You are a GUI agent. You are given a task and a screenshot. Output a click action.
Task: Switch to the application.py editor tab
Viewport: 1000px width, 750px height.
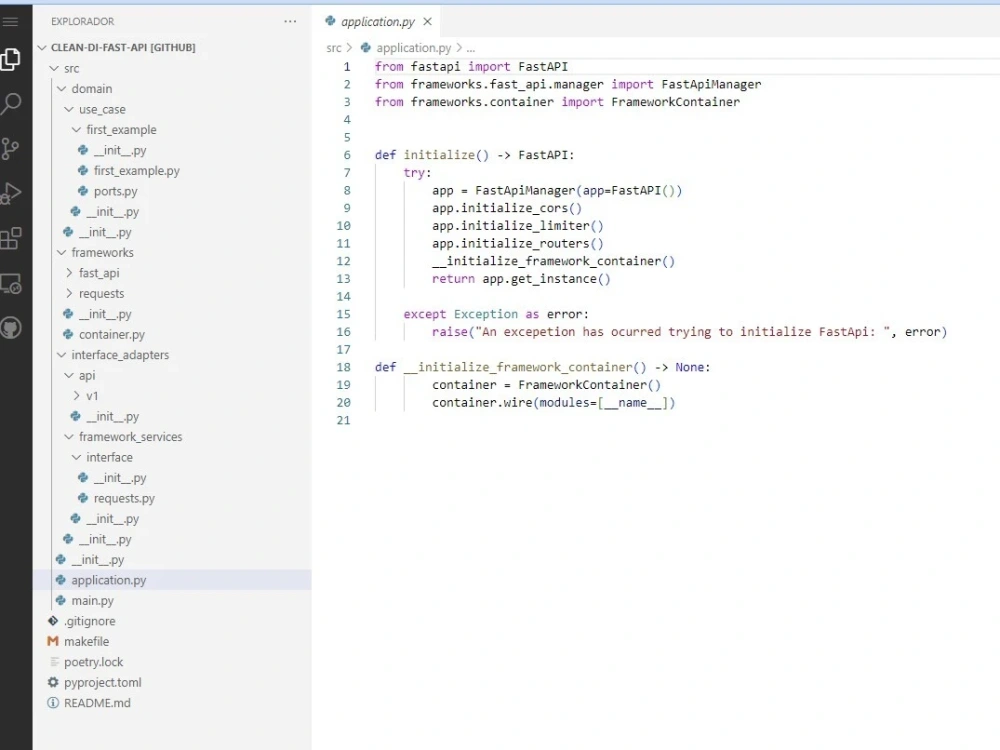[x=378, y=20]
